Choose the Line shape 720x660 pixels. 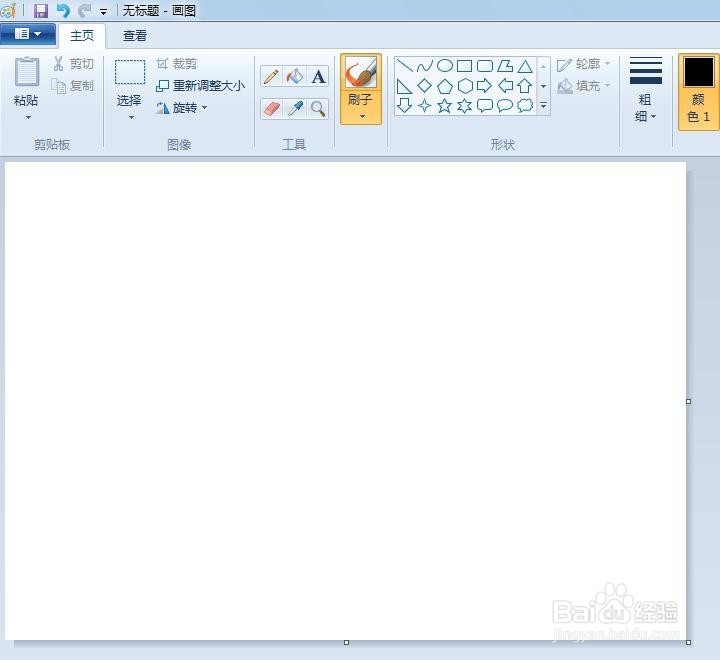pos(404,66)
